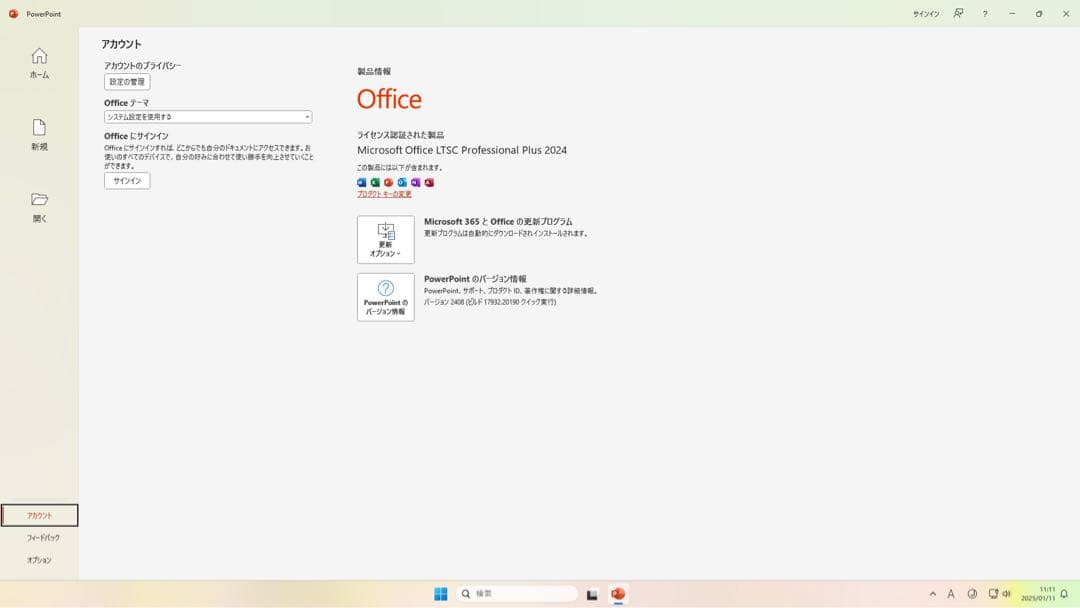Open 新規 from the left sidebar

pos(39,135)
